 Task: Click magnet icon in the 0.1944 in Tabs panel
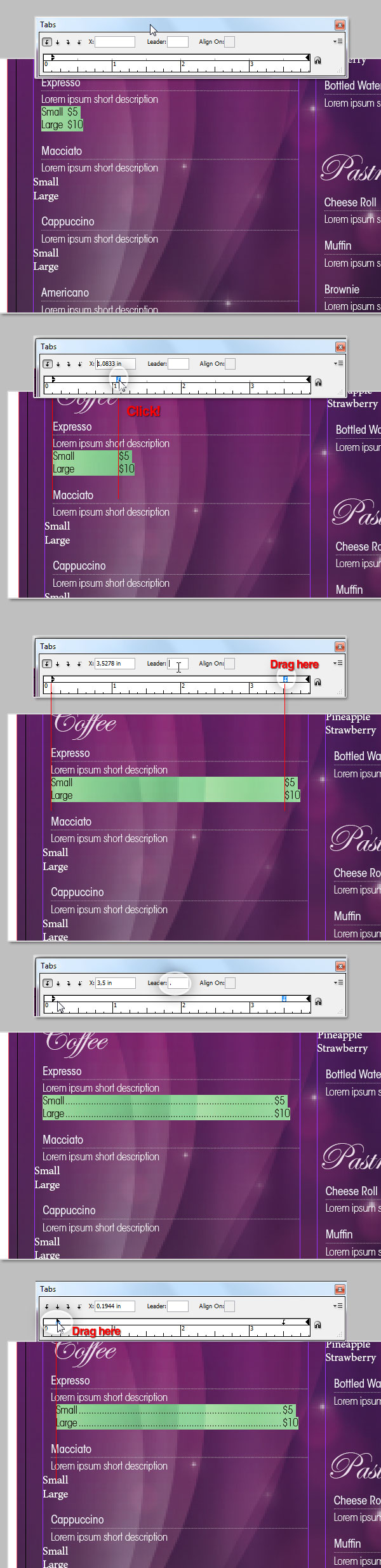click(x=317, y=1325)
